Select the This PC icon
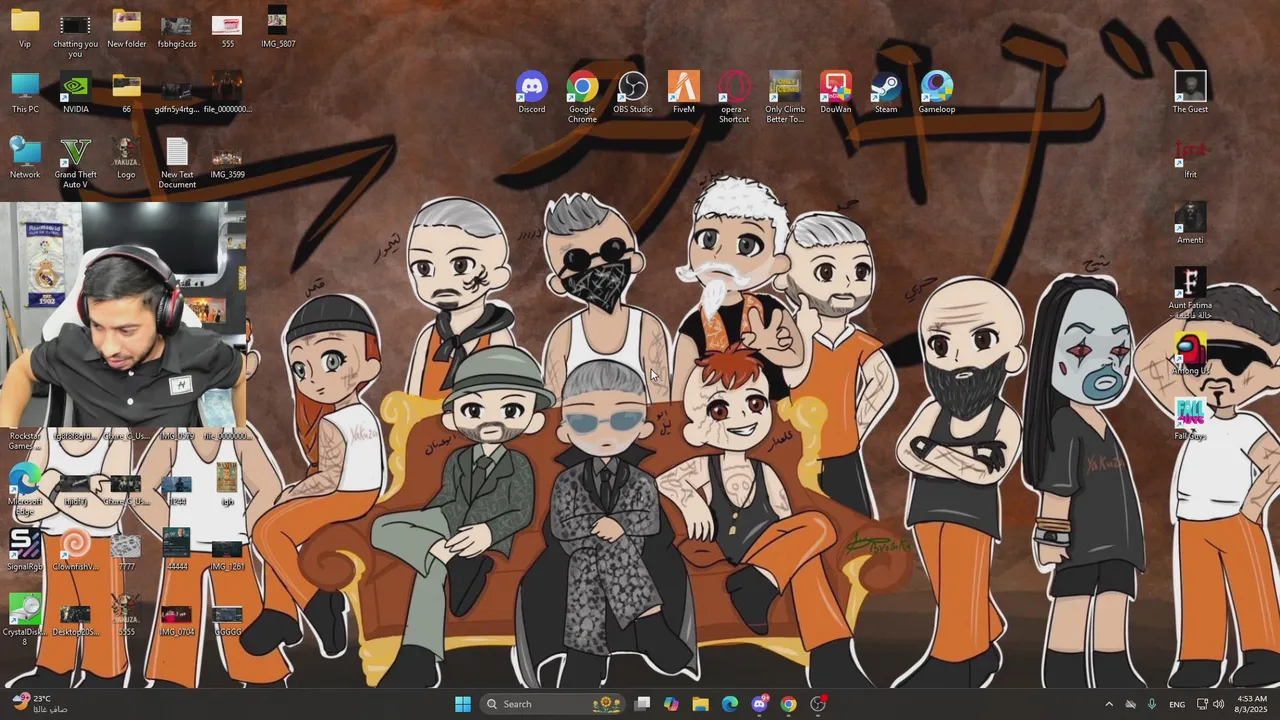The image size is (1280, 720). coord(25,92)
